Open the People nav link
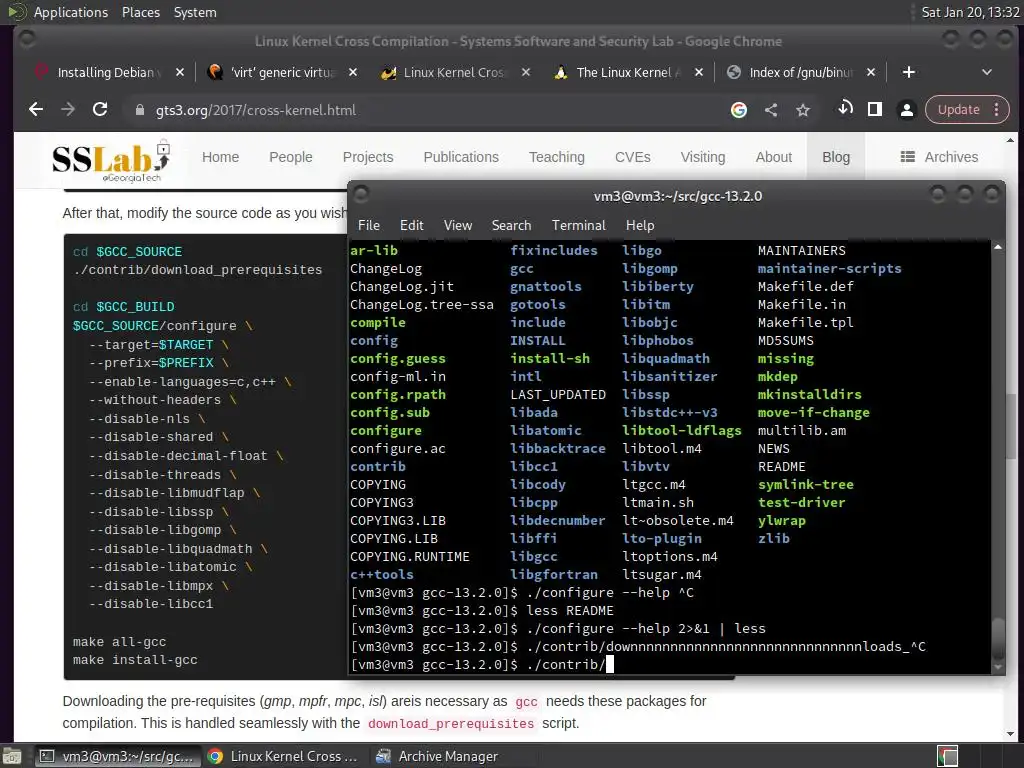The image size is (1024, 768). tap(291, 157)
